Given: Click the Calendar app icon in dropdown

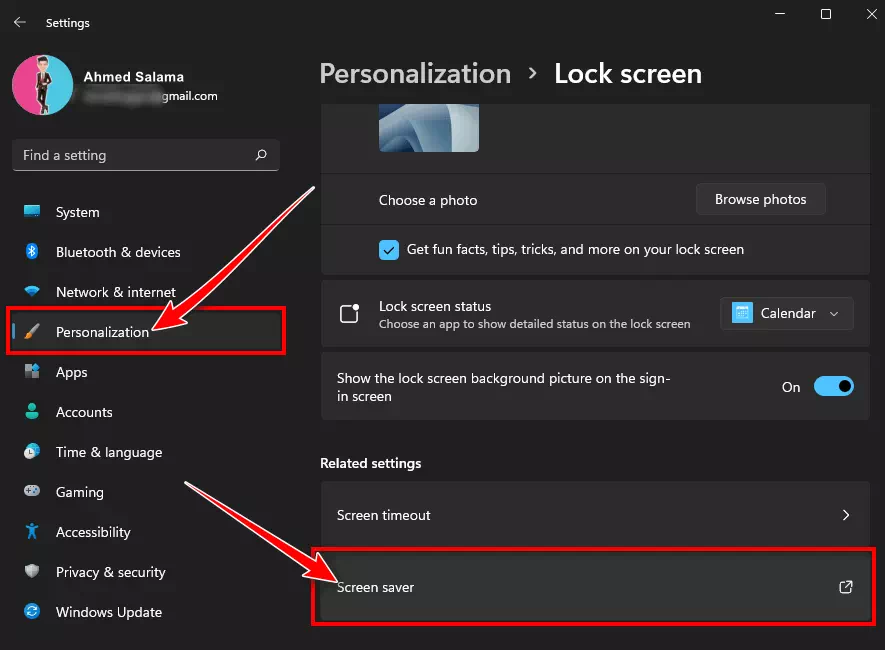Looking at the screenshot, I should click(x=742, y=313).
